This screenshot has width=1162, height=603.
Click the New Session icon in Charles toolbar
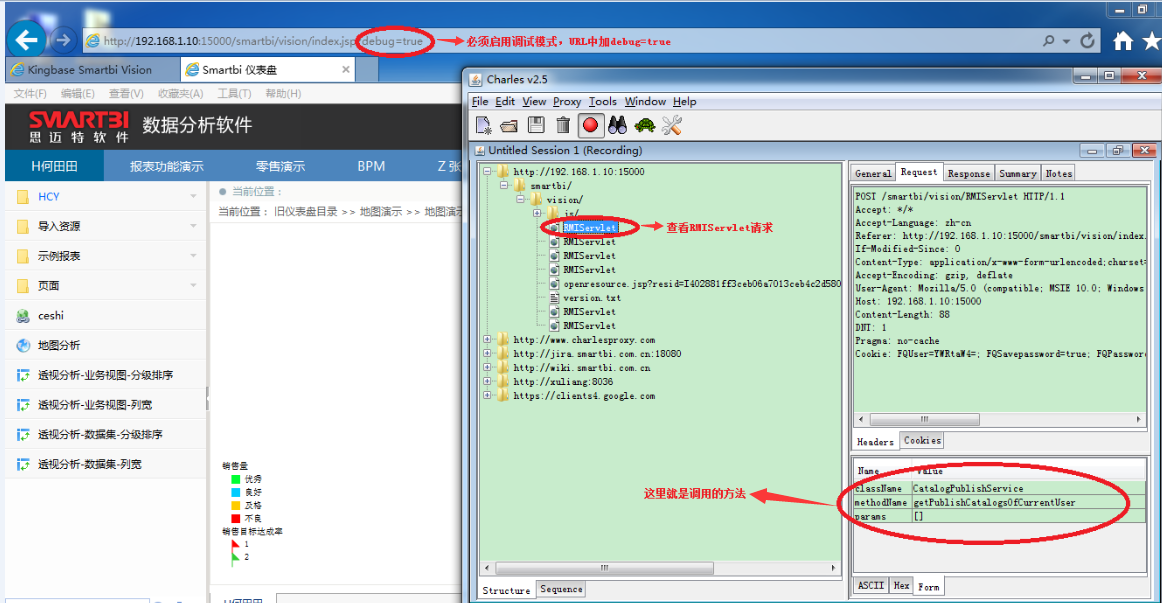(x=483, y=125)
